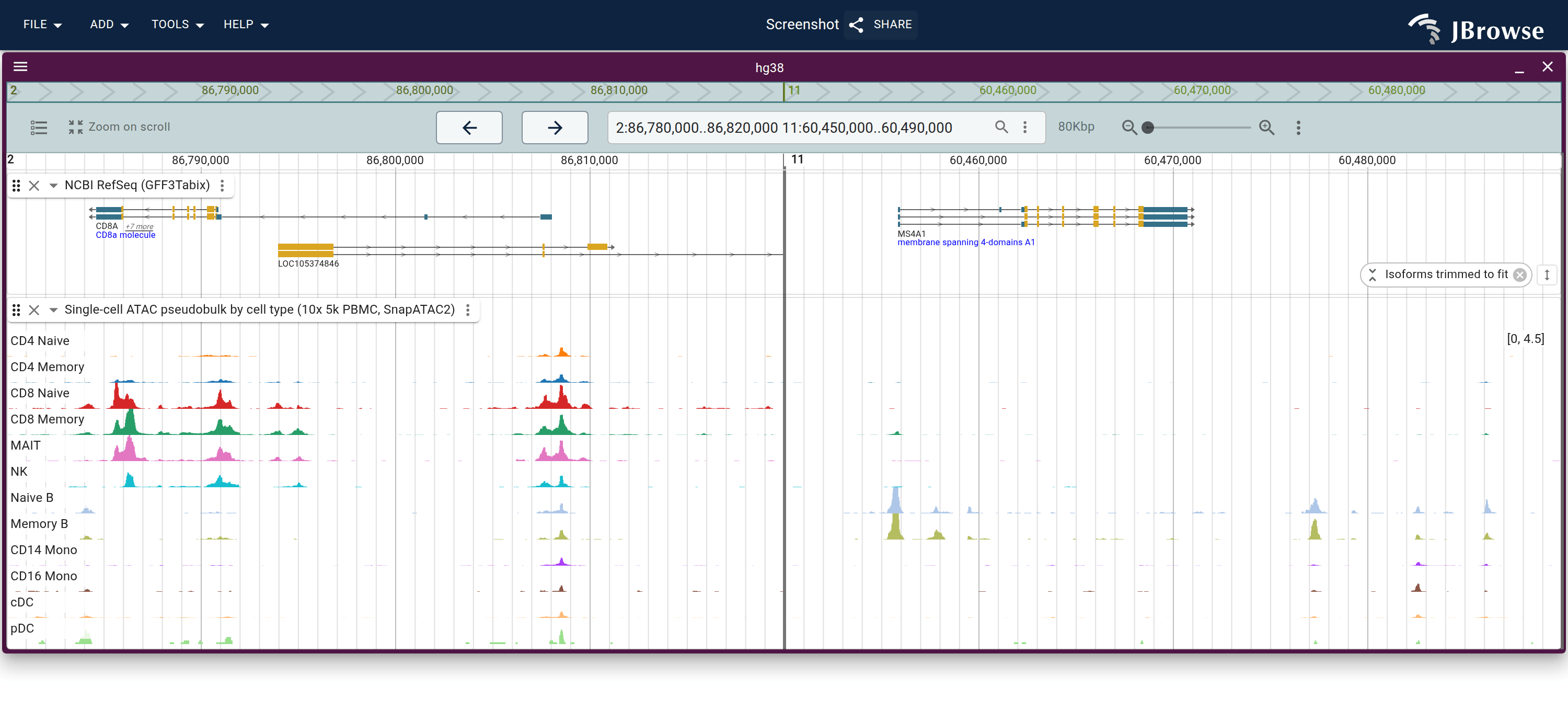Click chromosome 11 region in overview bar

click(1172, 91)
